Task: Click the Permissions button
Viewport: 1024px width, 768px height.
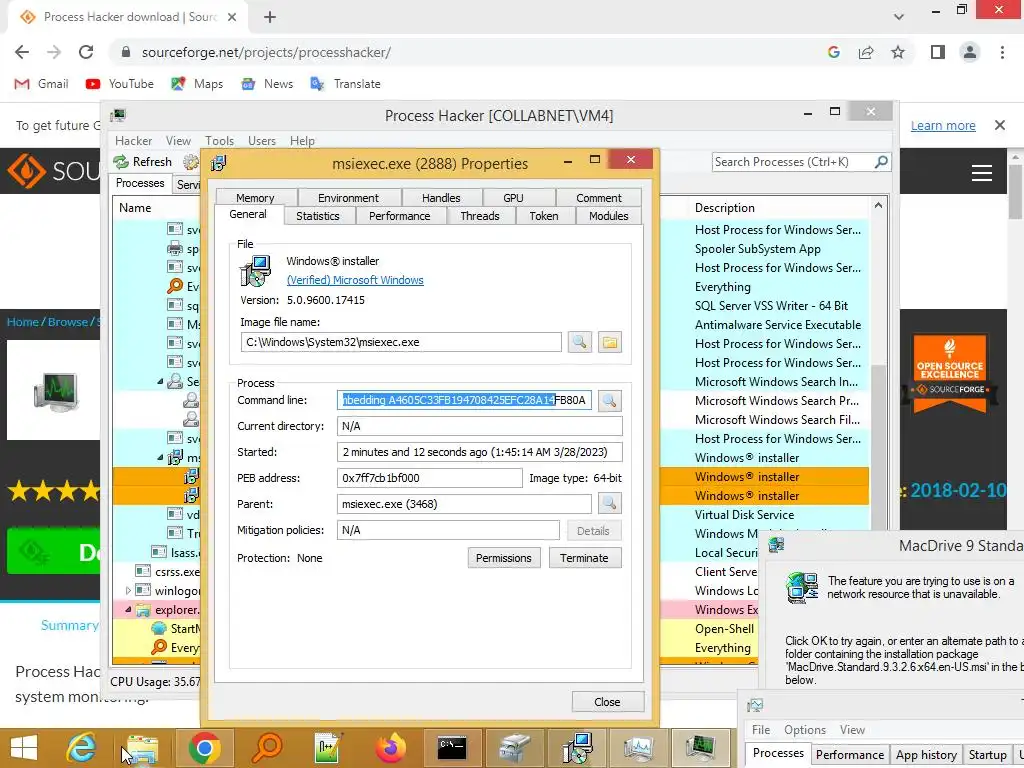Action: tap(504, 558)
